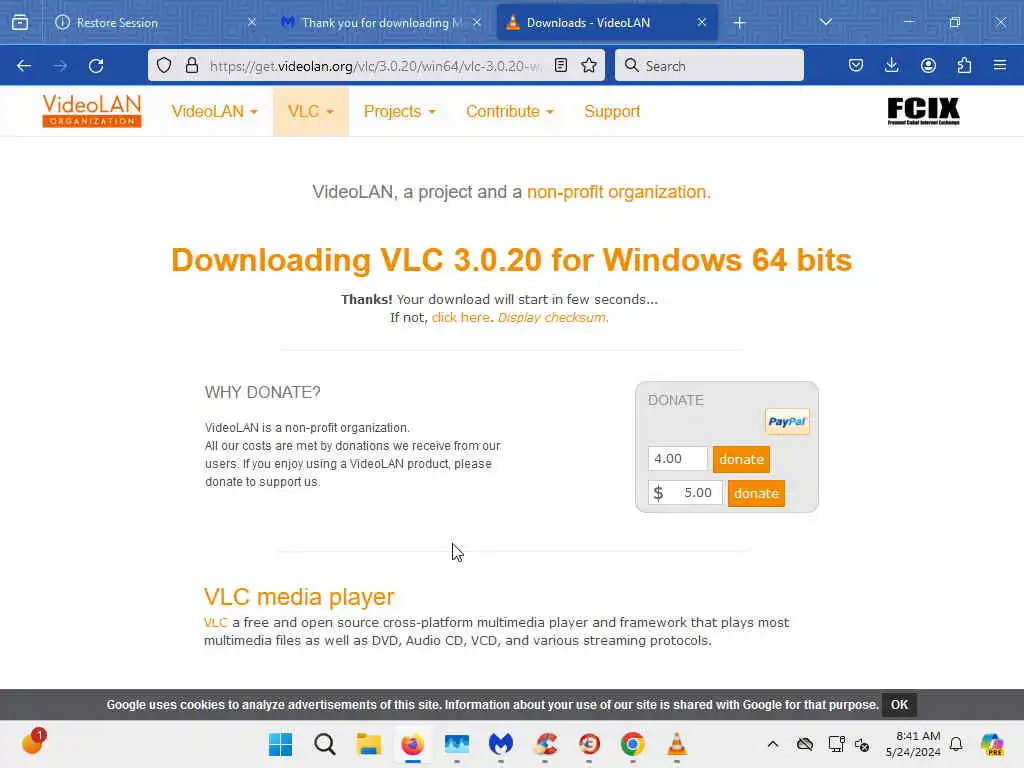1024x768 pixels.
Task: Click the VideoLAN organization logo
Action: coord(91,110)
